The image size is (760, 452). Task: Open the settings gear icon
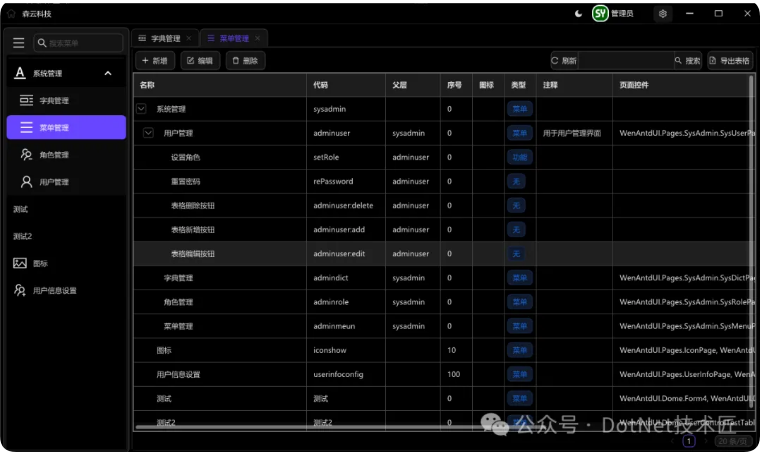[663, 14]
